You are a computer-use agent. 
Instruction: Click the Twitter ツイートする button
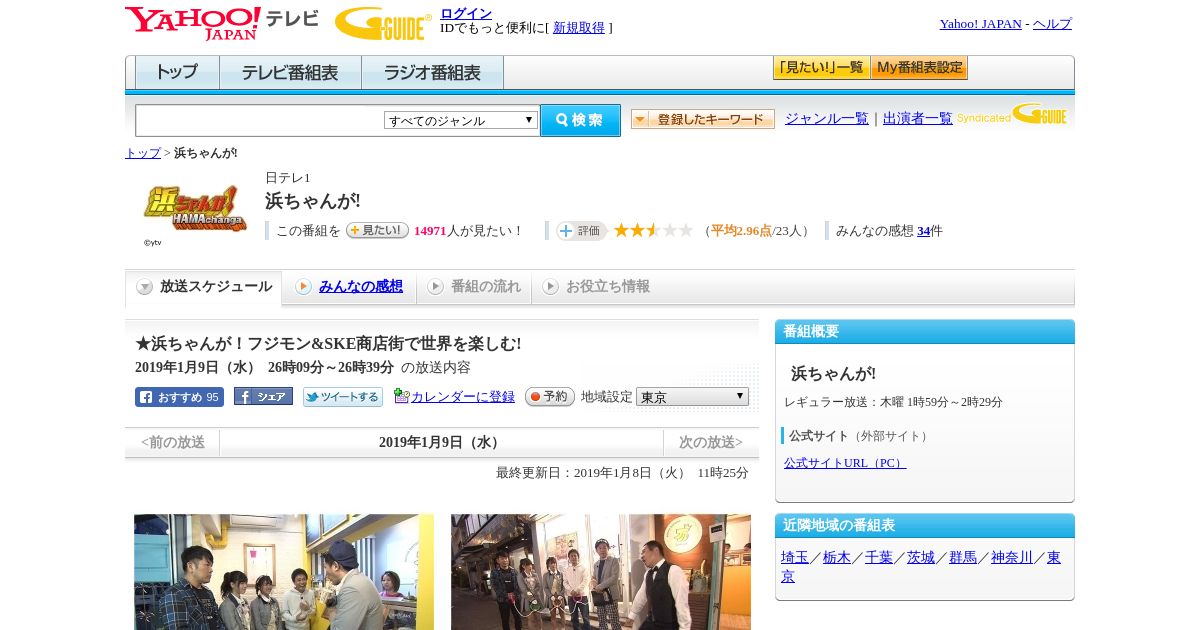343,397
